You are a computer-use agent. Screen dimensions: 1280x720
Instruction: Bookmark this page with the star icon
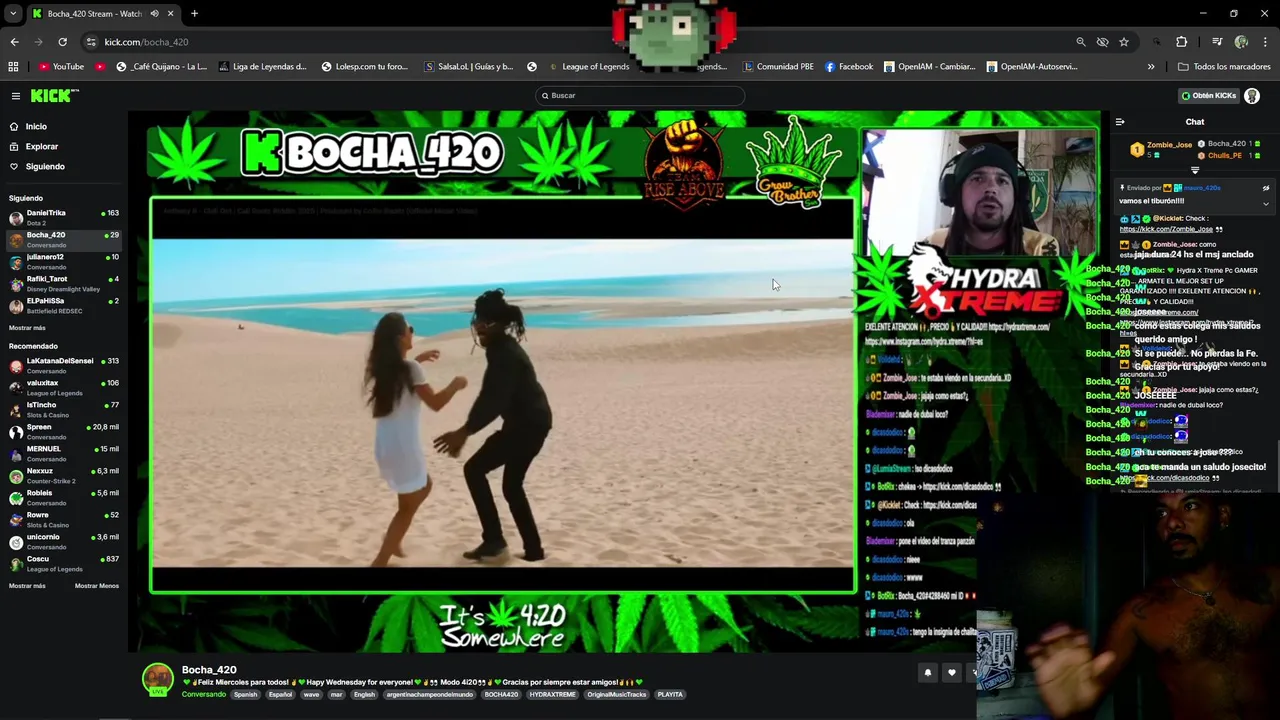coord(1124,42)
